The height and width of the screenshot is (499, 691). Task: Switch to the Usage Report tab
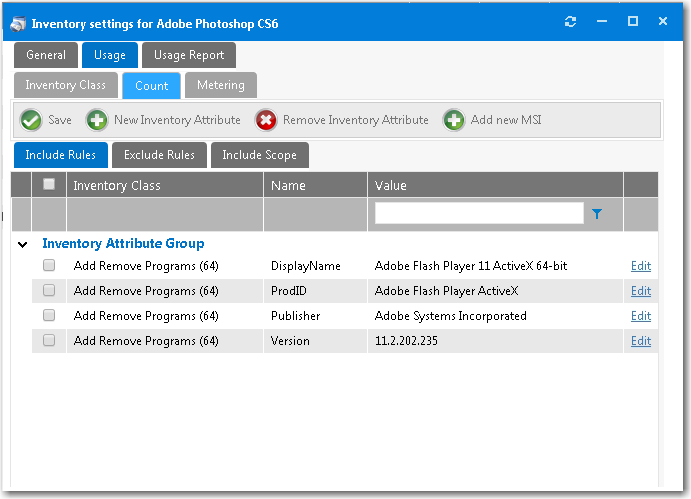[x=189, y=55]
